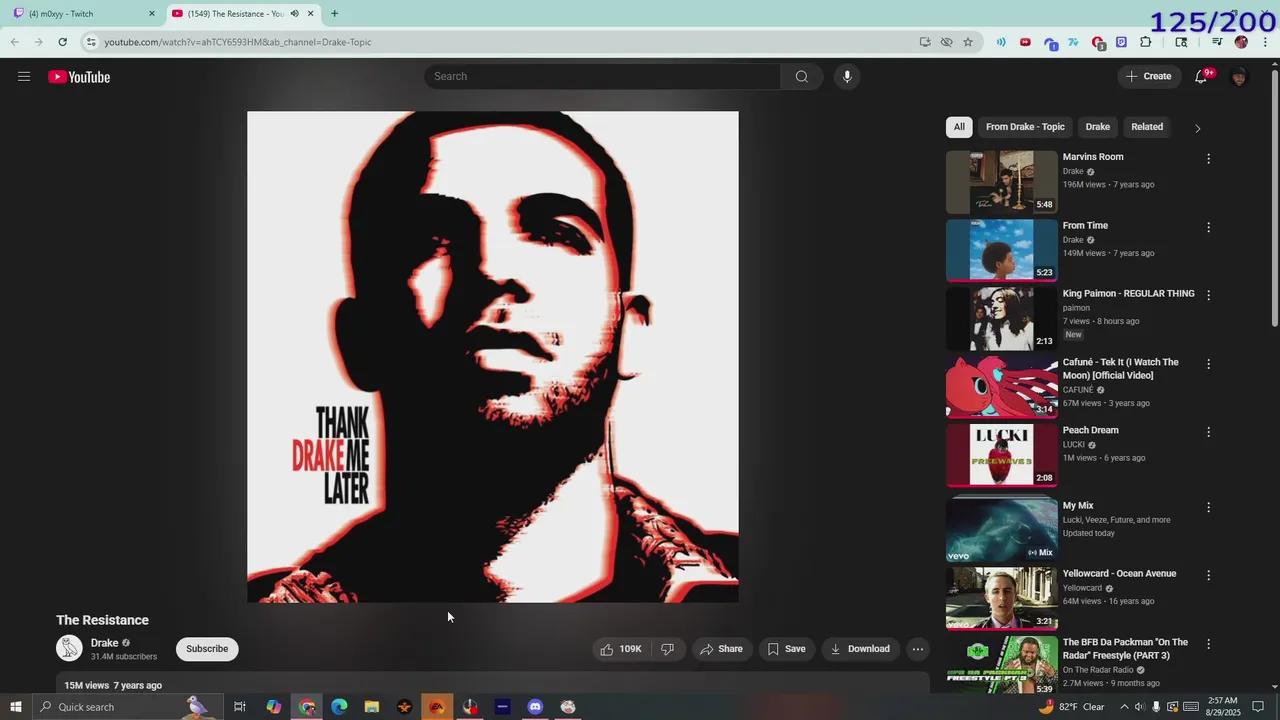Open Drake channel avatar

pyautogui.click(x=69, y=649)
